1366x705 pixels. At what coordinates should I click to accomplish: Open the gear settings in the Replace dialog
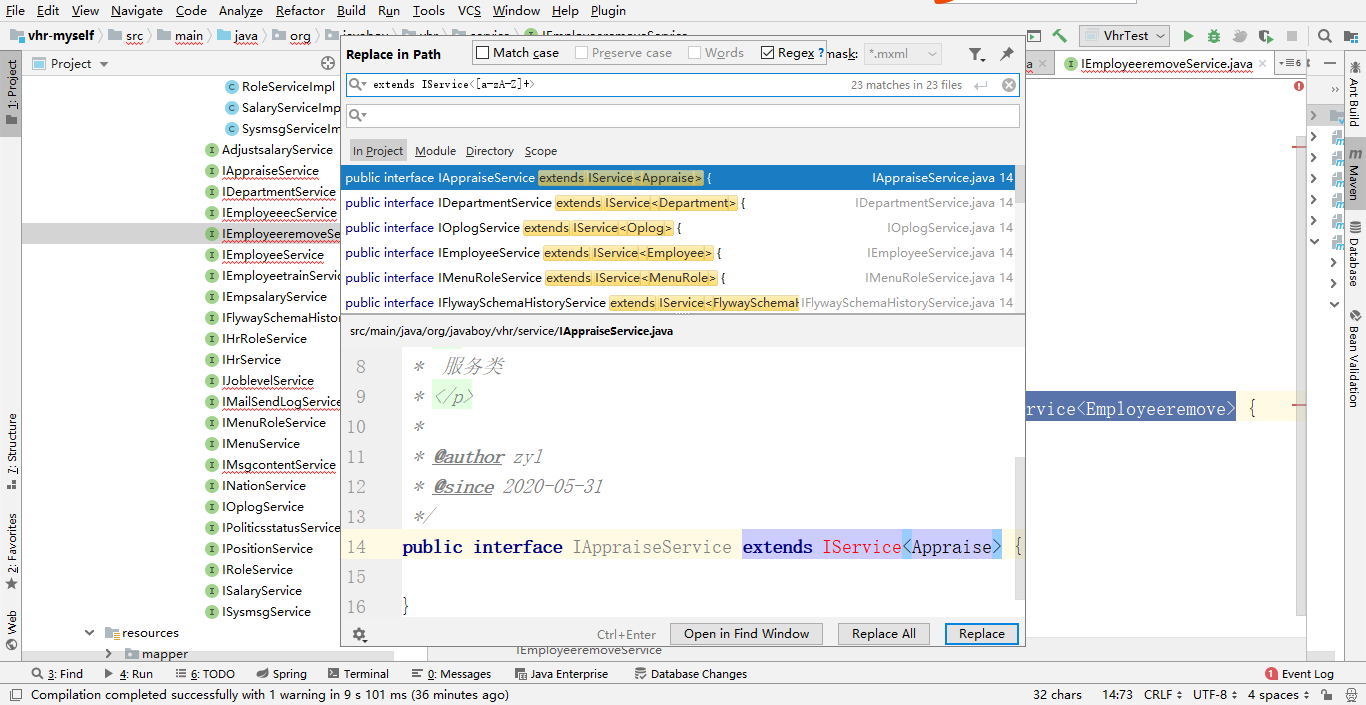[360, 634]
